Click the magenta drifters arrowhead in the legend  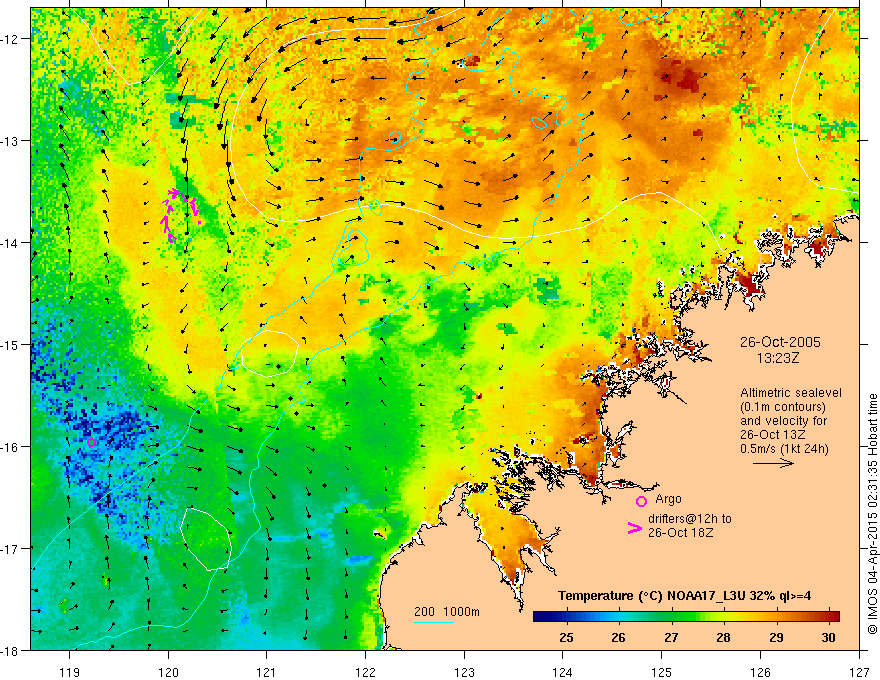pyautogui.click(x=634, y=527)
